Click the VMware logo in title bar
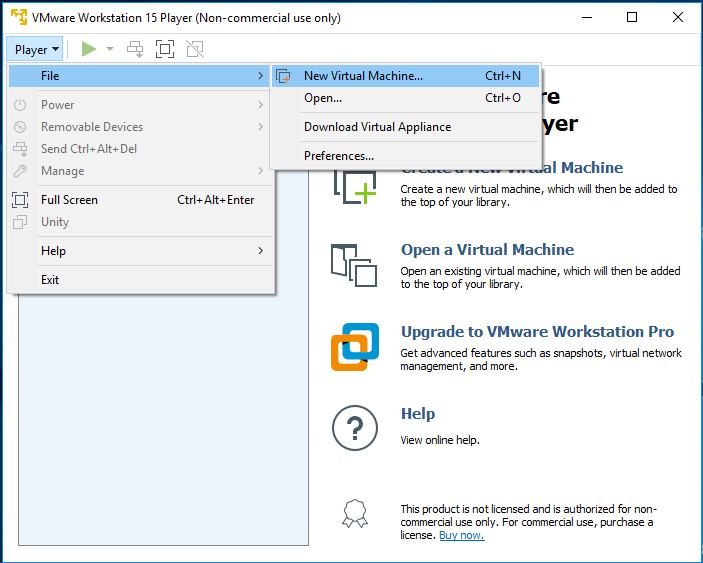Image resolution: width=703 pixels, height=563 pixels. pos(18,17)
